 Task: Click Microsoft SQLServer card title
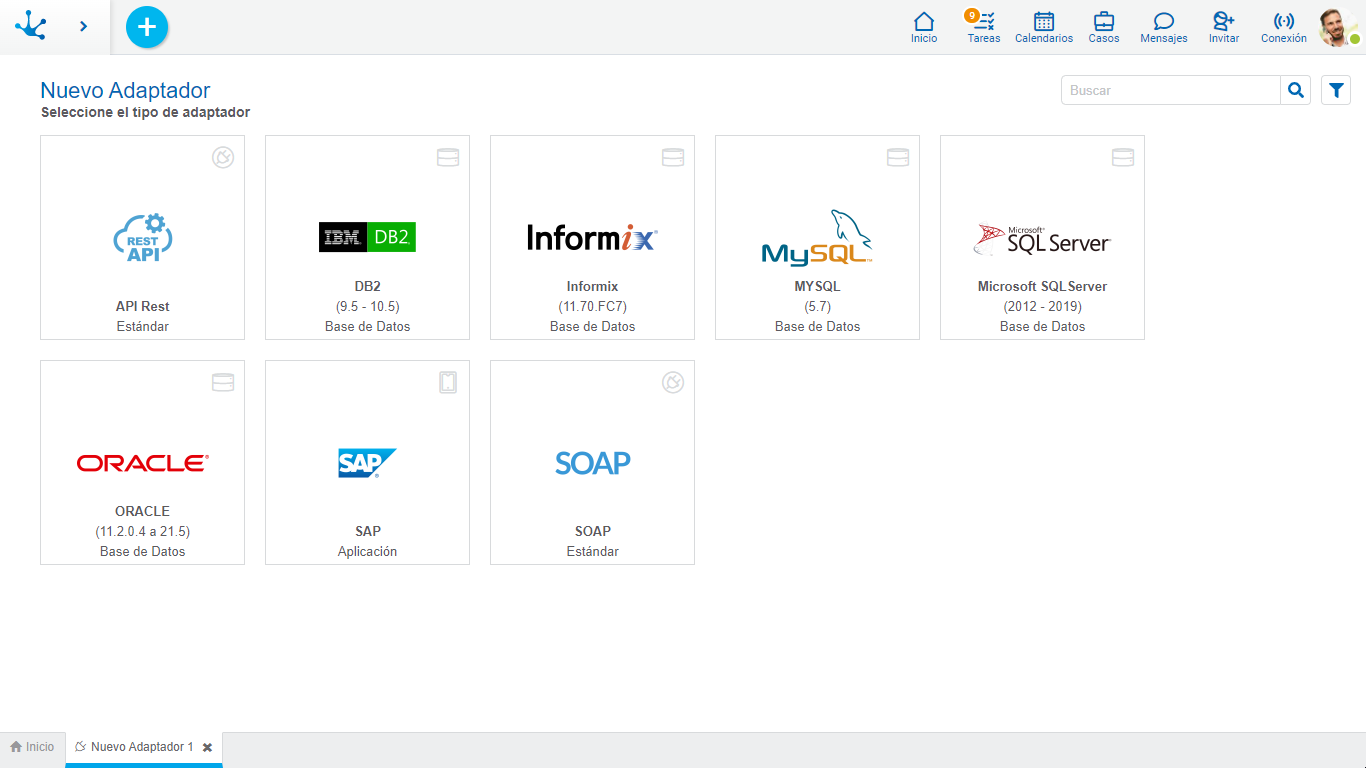click(x=1042, y=286)
